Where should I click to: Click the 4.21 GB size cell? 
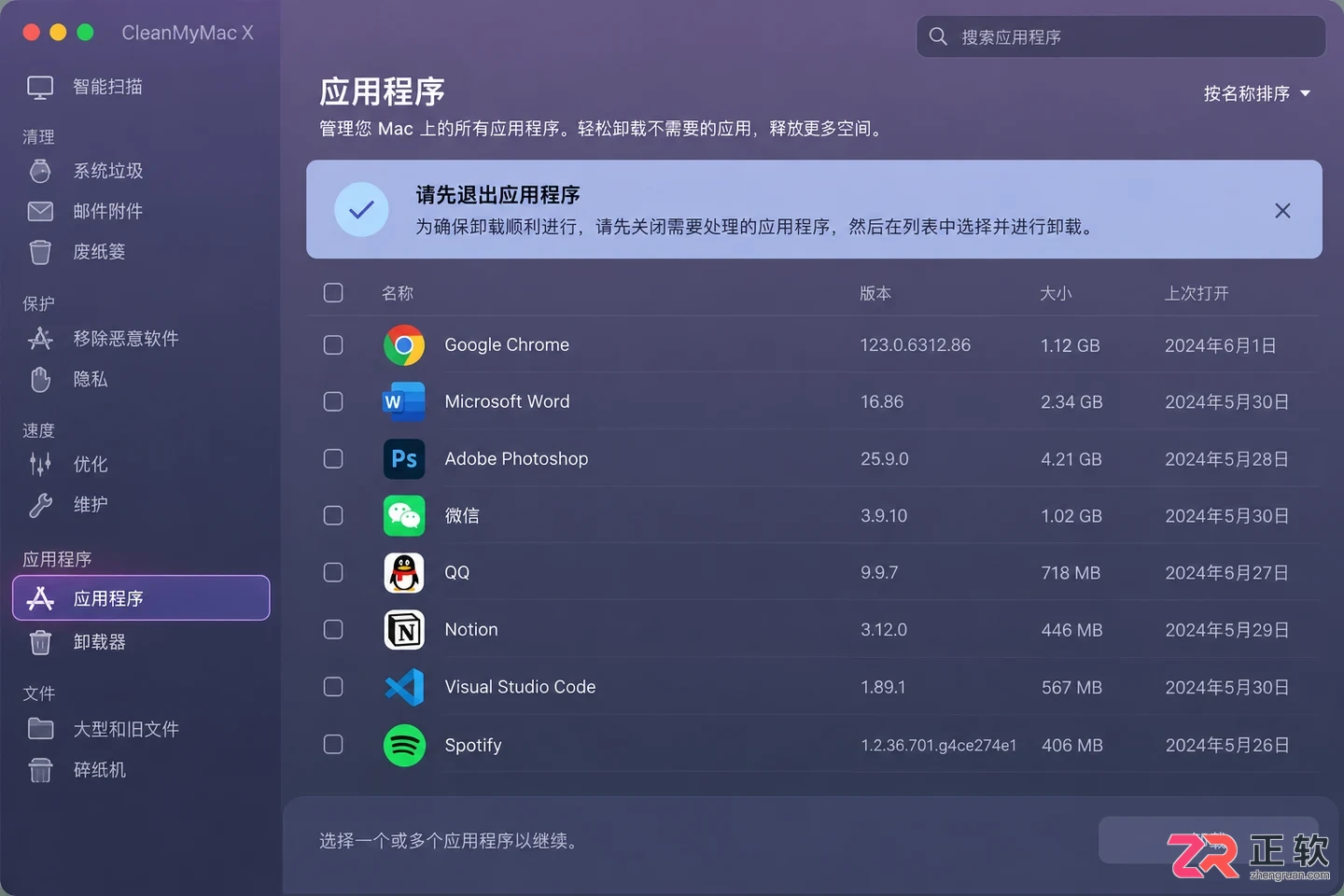[1071, 459]
